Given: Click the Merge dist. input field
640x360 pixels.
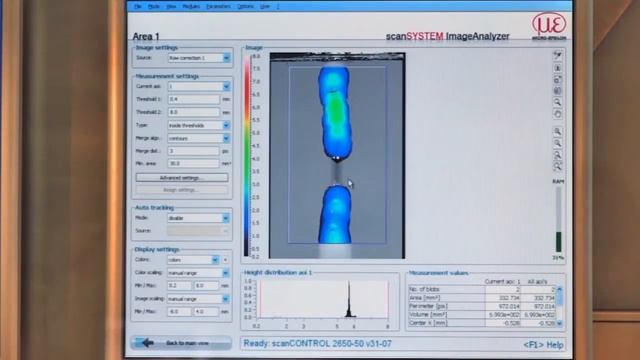Looking at the screenshot, I should click(x=193, y=151).
